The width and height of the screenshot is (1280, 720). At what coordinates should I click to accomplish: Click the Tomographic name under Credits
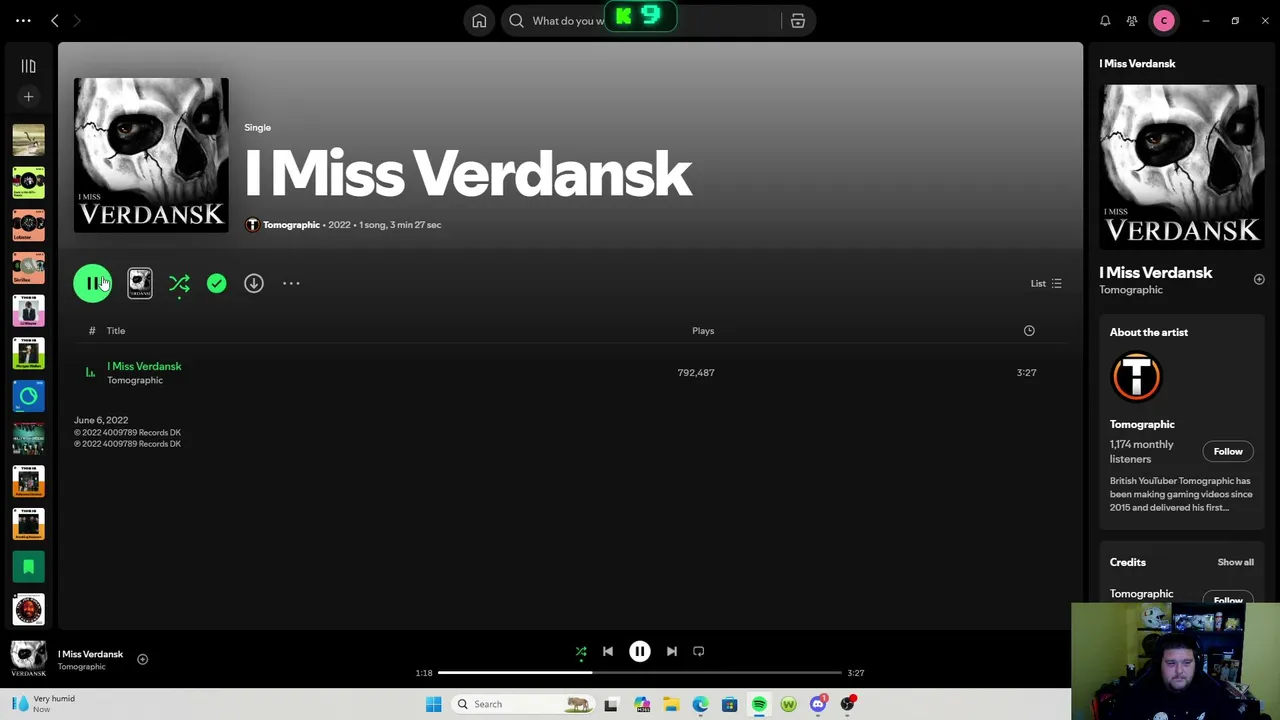[1141, 594]
